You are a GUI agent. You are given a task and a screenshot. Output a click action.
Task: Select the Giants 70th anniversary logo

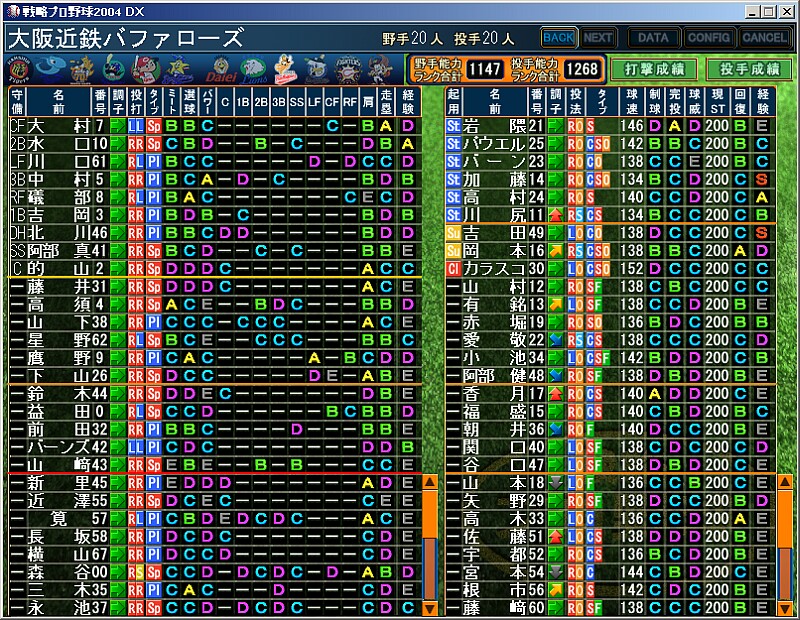pyautogui.click(x=82, y=69)
